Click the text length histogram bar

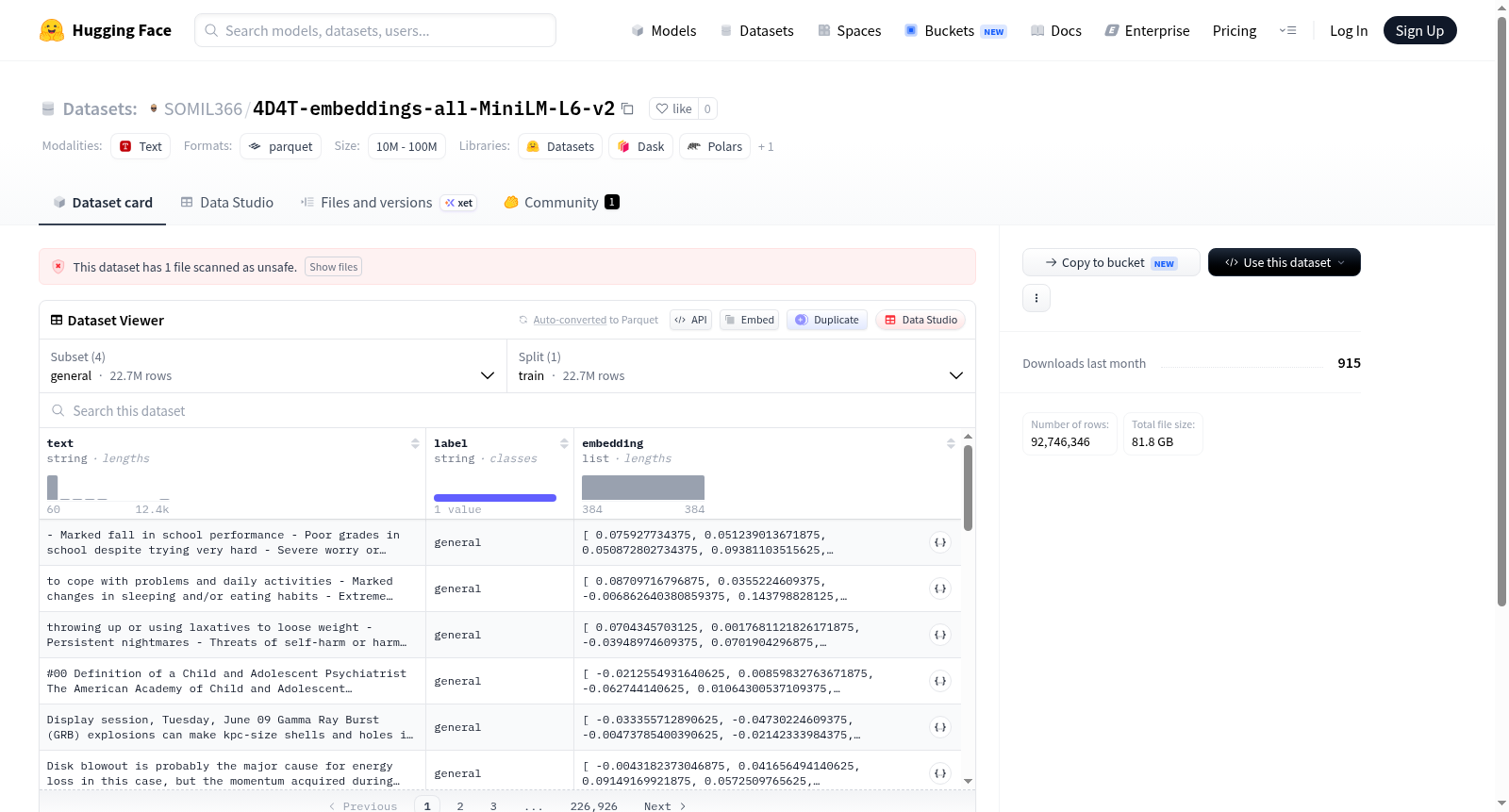click(x=53, y=488)
